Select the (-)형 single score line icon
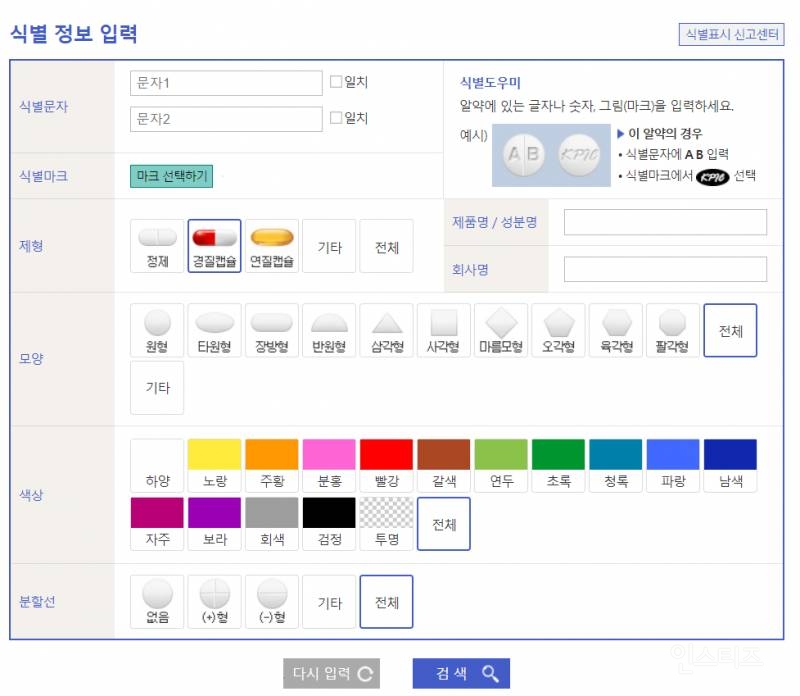 click(271, 602)
